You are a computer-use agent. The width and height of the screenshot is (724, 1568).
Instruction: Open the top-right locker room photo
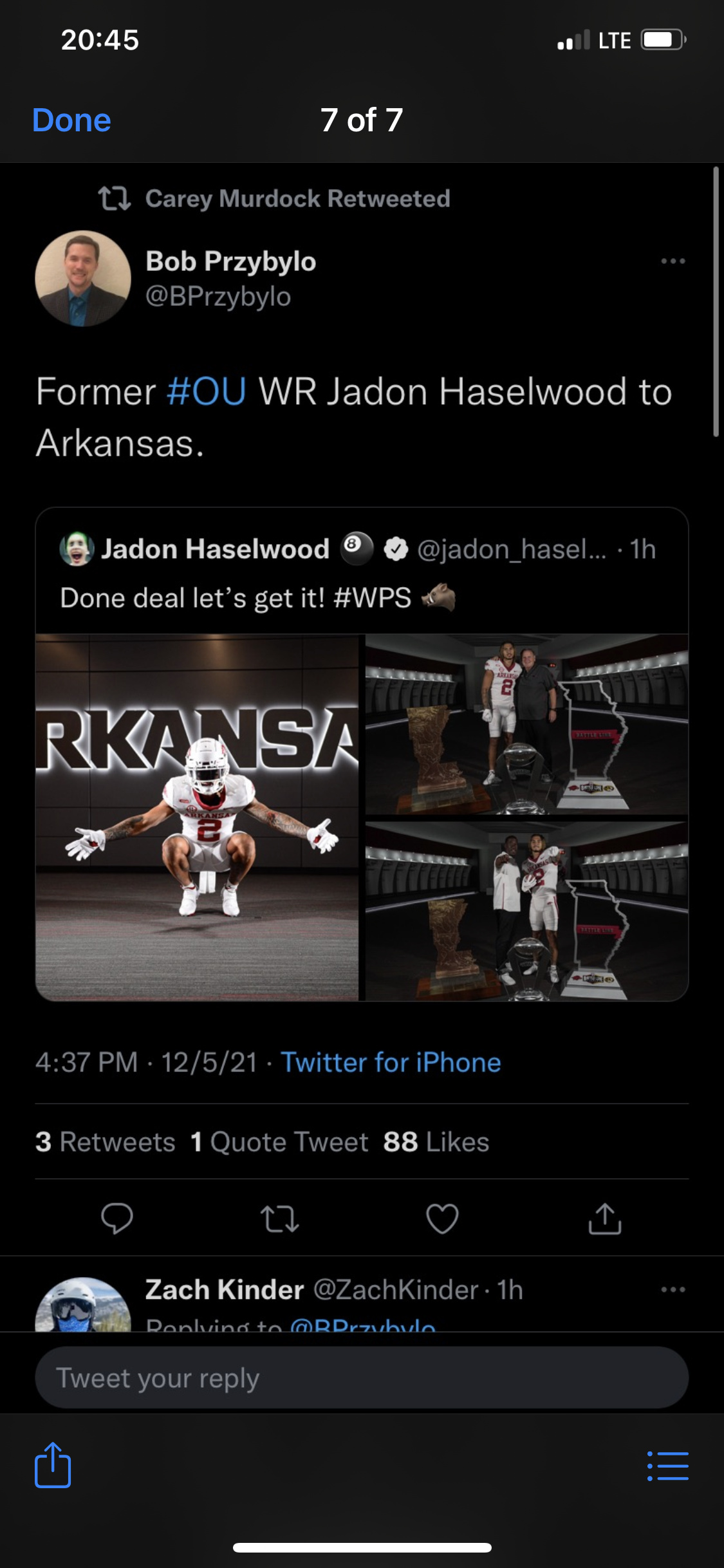pyautogui.click(x=526, y=724)
